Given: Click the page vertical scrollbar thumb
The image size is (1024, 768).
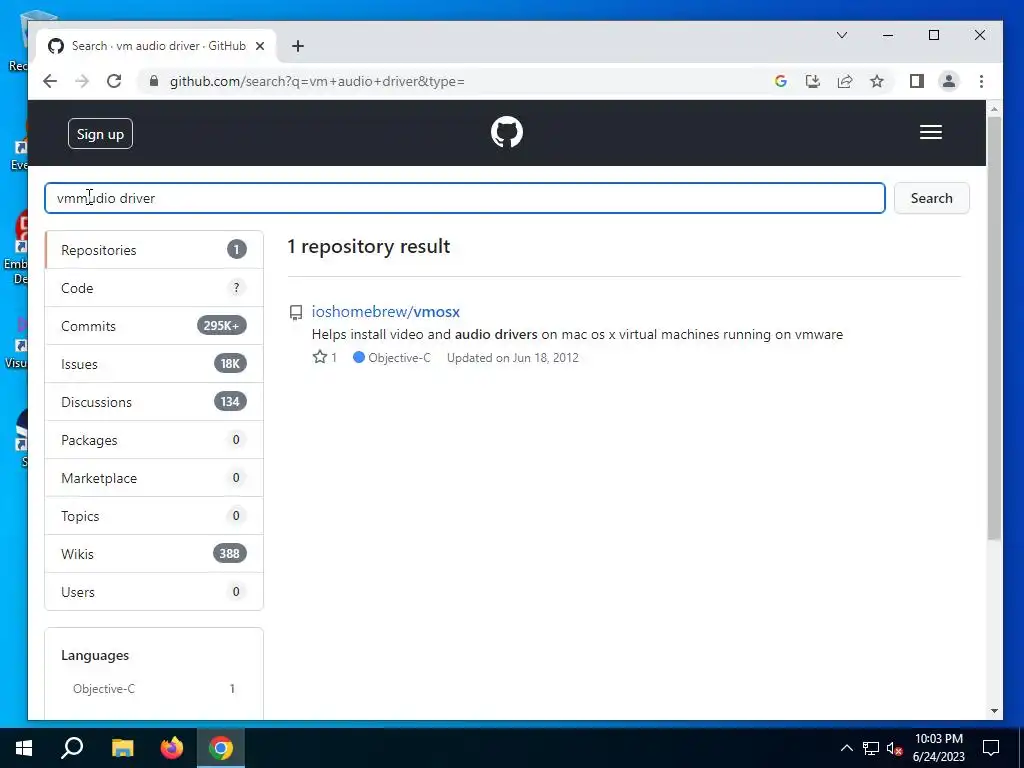Looking at the screenshot, I should [x=994, y=328].
